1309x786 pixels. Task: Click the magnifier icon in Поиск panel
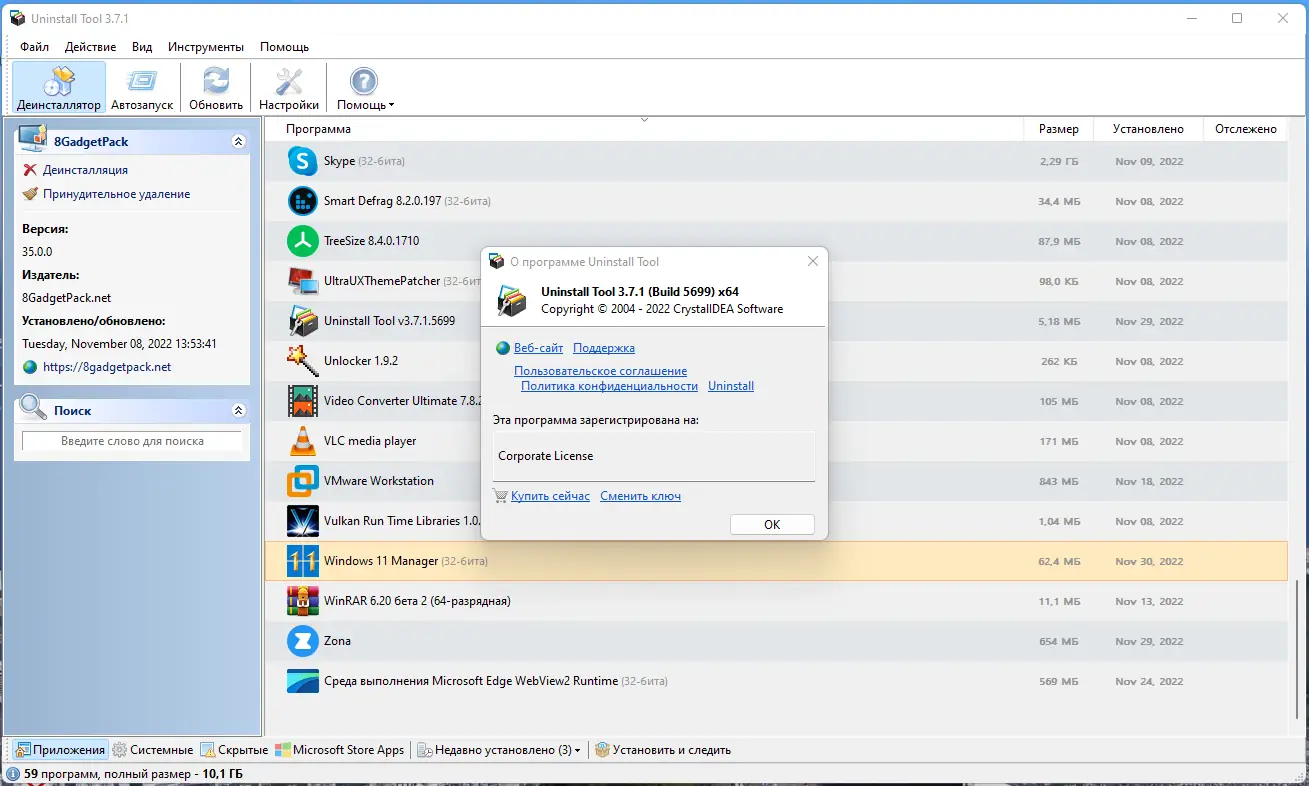click(33, 408)
